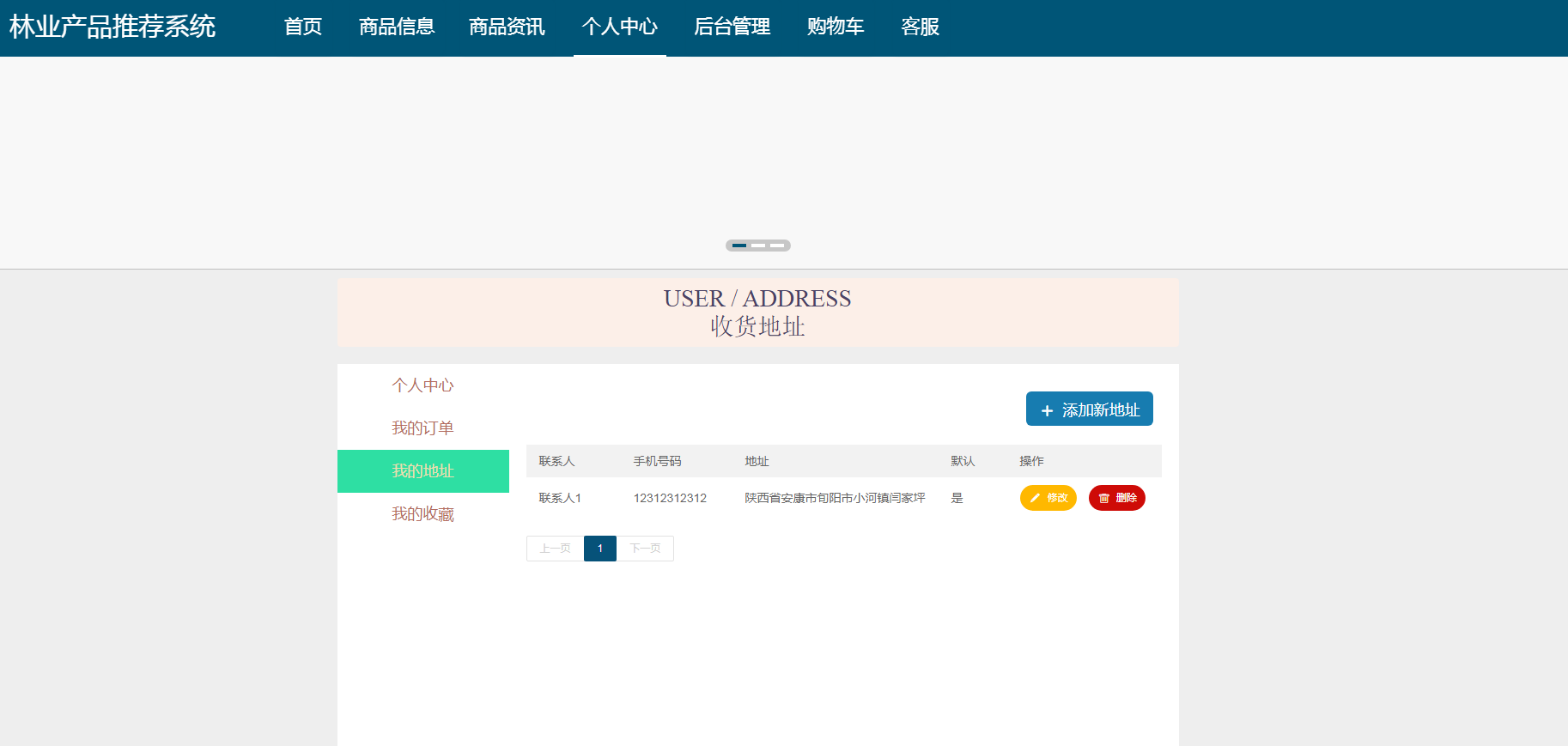The image size is (1568, 746).
Task: Click the 是 default value cell
Action: point(957,498)
